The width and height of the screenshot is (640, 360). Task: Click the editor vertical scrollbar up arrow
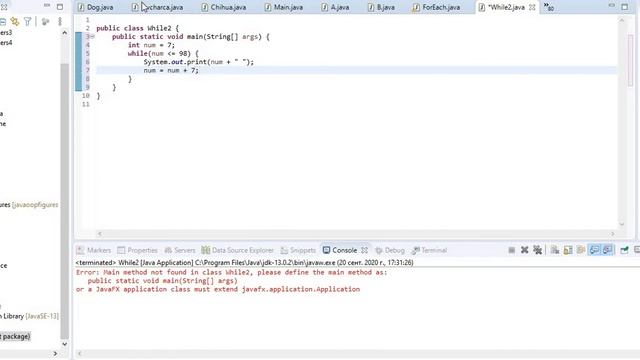click(622, 20)
